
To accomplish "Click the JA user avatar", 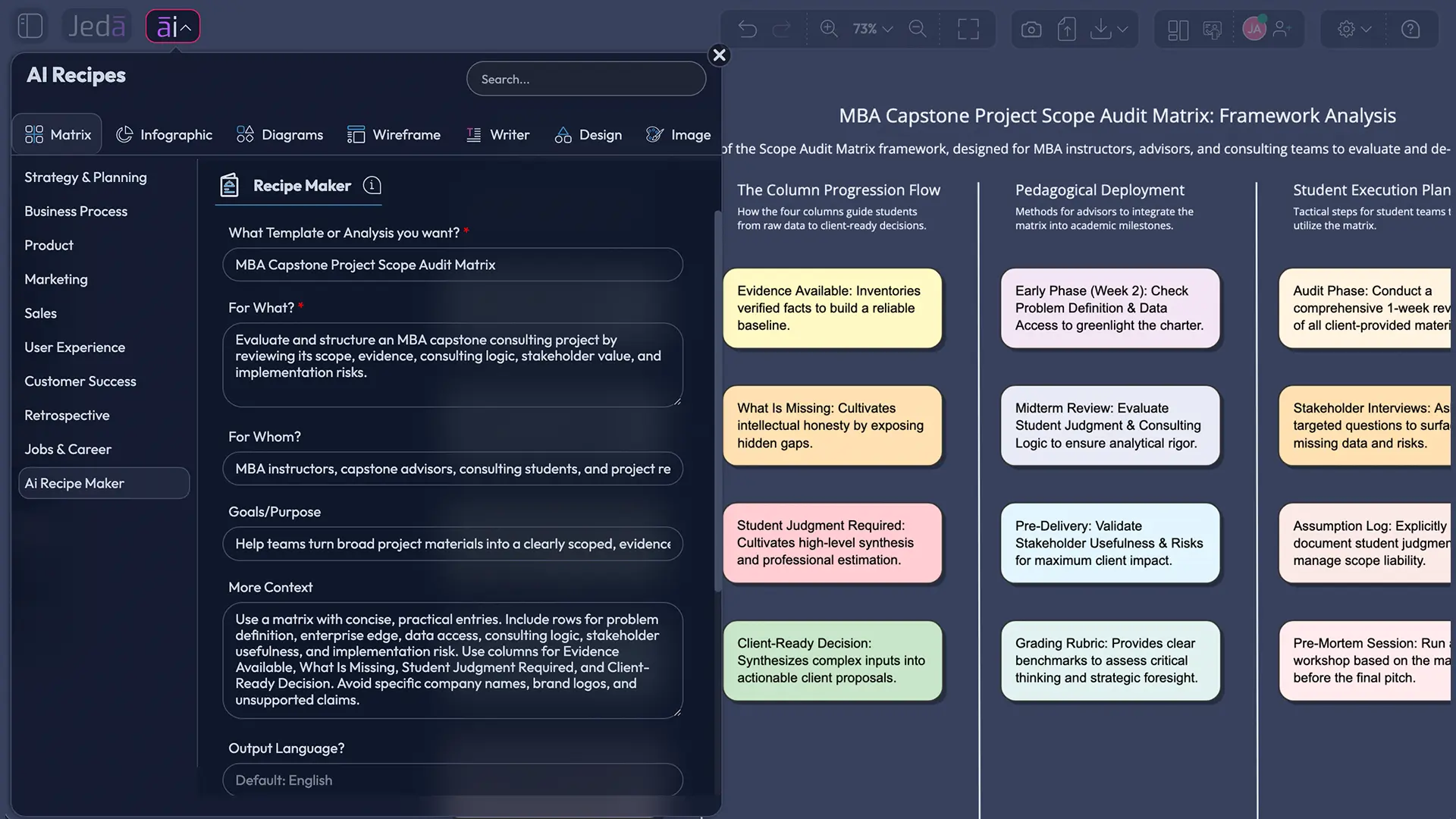I will click(x=1254, y=29).
